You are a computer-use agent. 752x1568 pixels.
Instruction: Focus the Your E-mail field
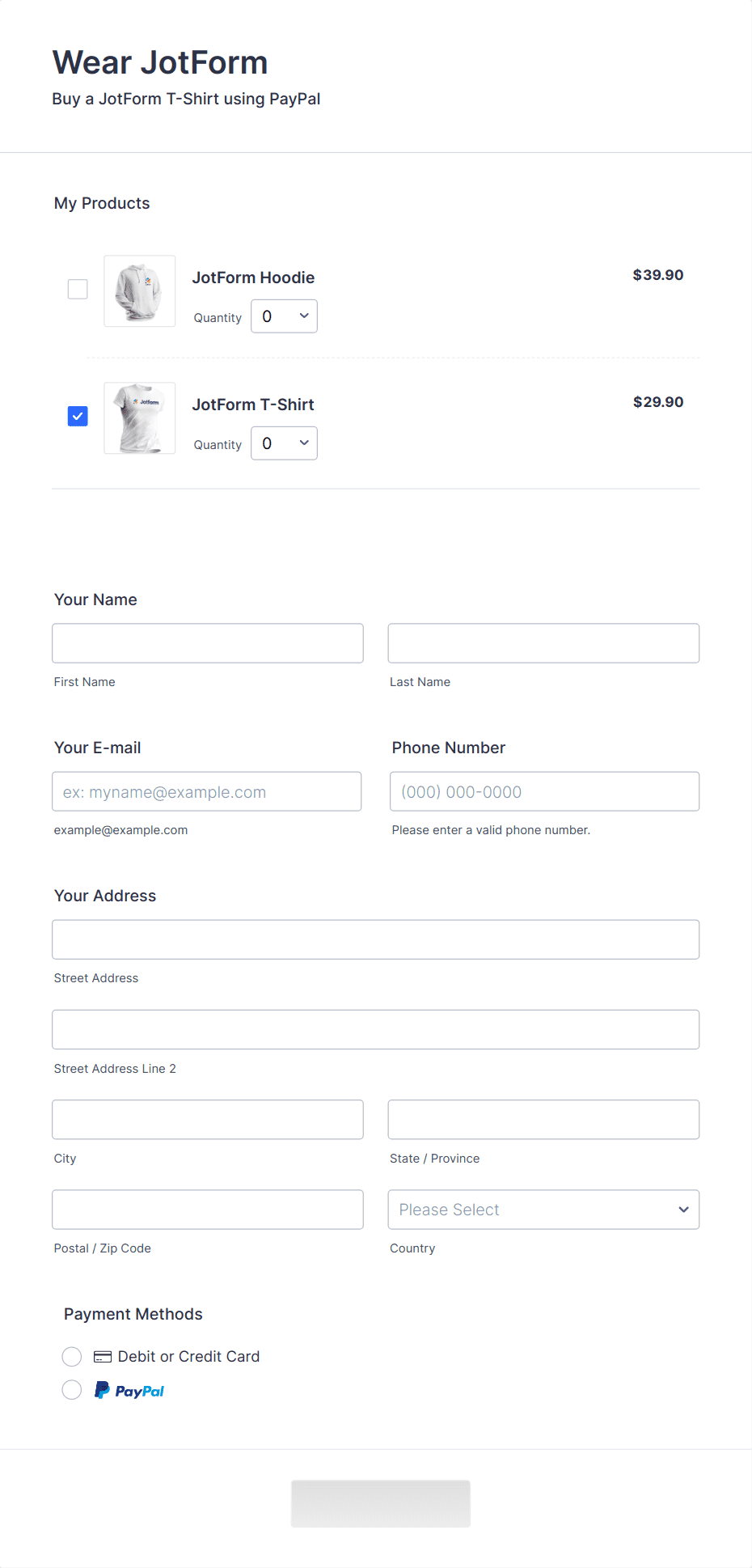[207, 791]
